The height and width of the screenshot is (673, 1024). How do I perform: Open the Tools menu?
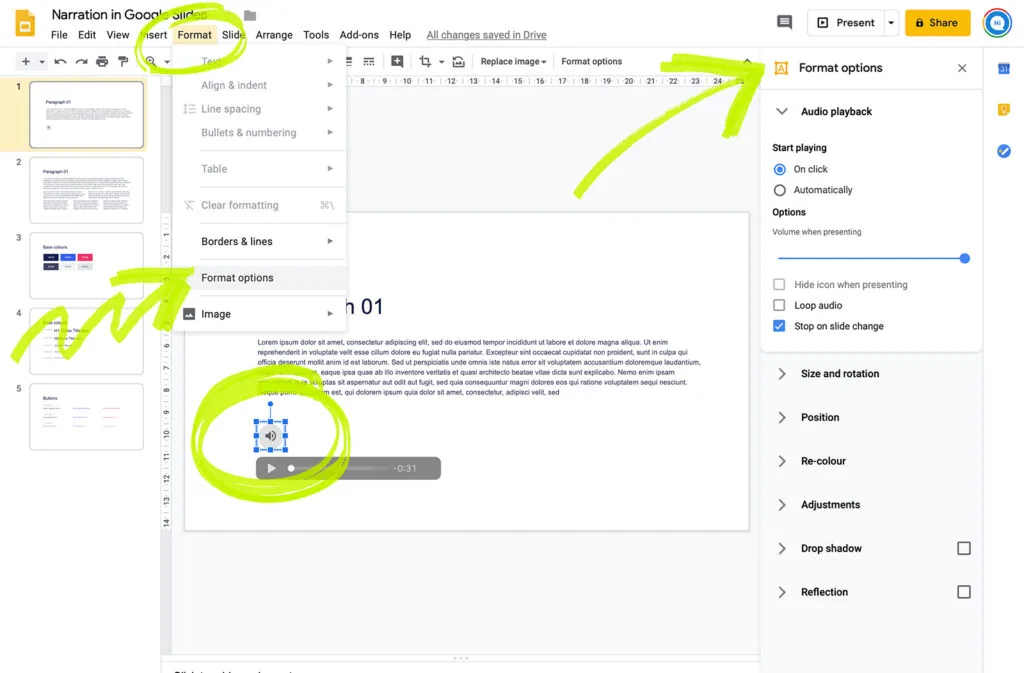click(316, 35)
